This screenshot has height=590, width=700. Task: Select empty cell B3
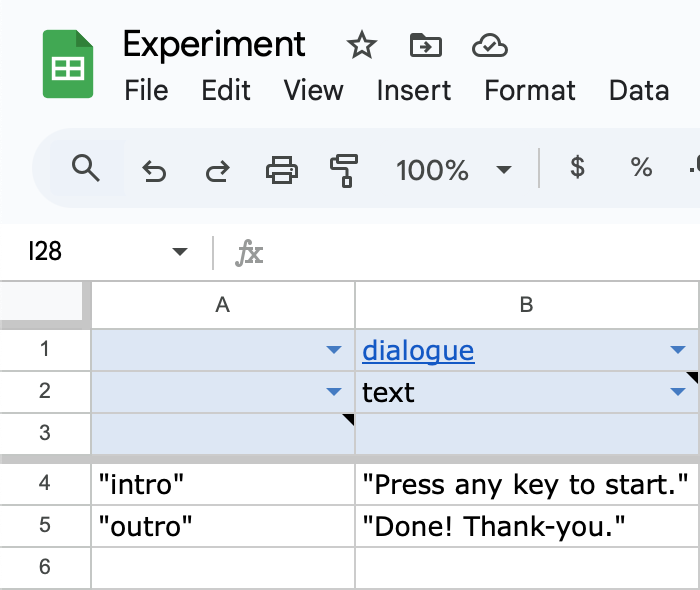527,434
